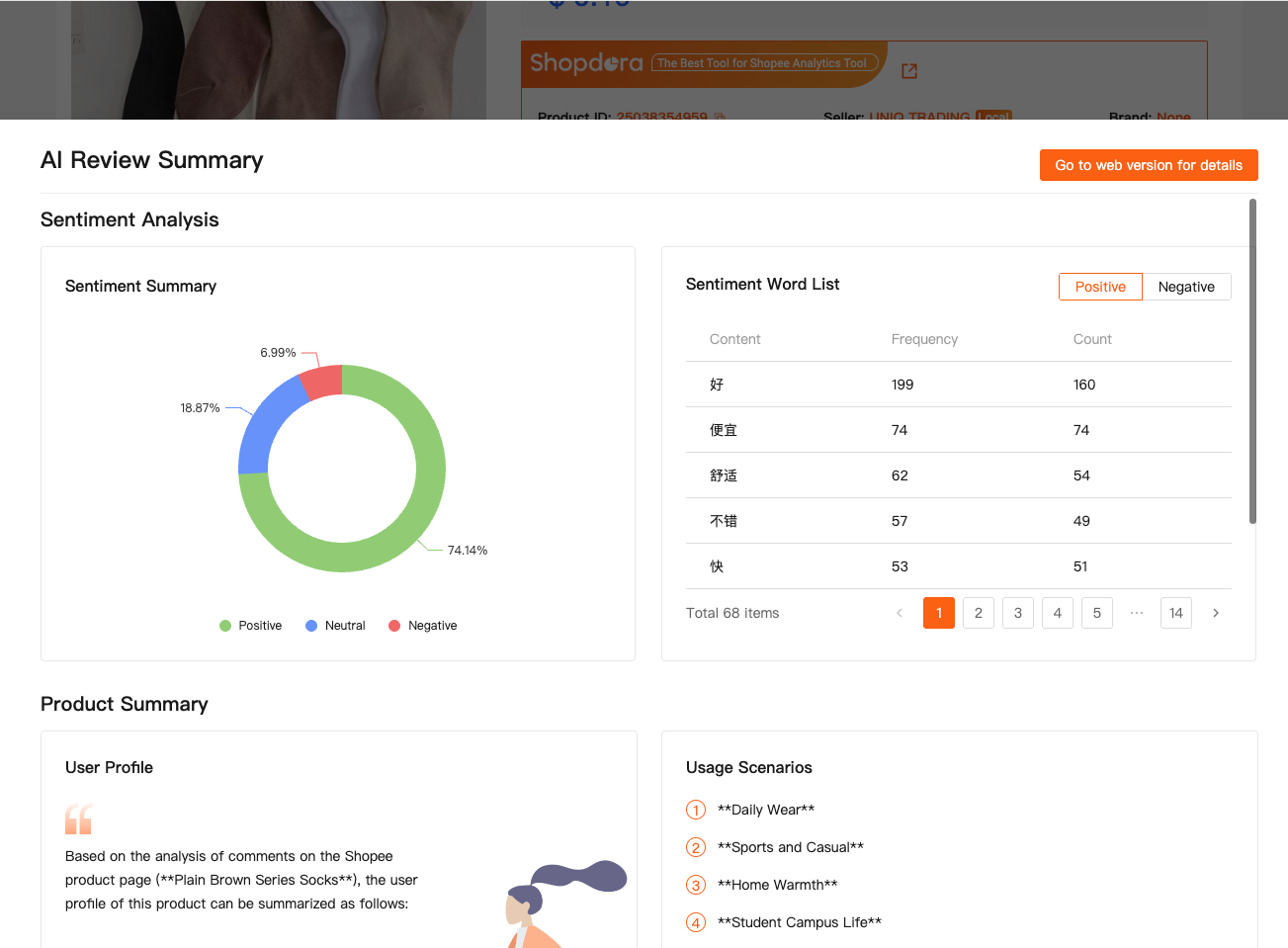Switch to Negative word list tab

click(x=1186, y=287)
